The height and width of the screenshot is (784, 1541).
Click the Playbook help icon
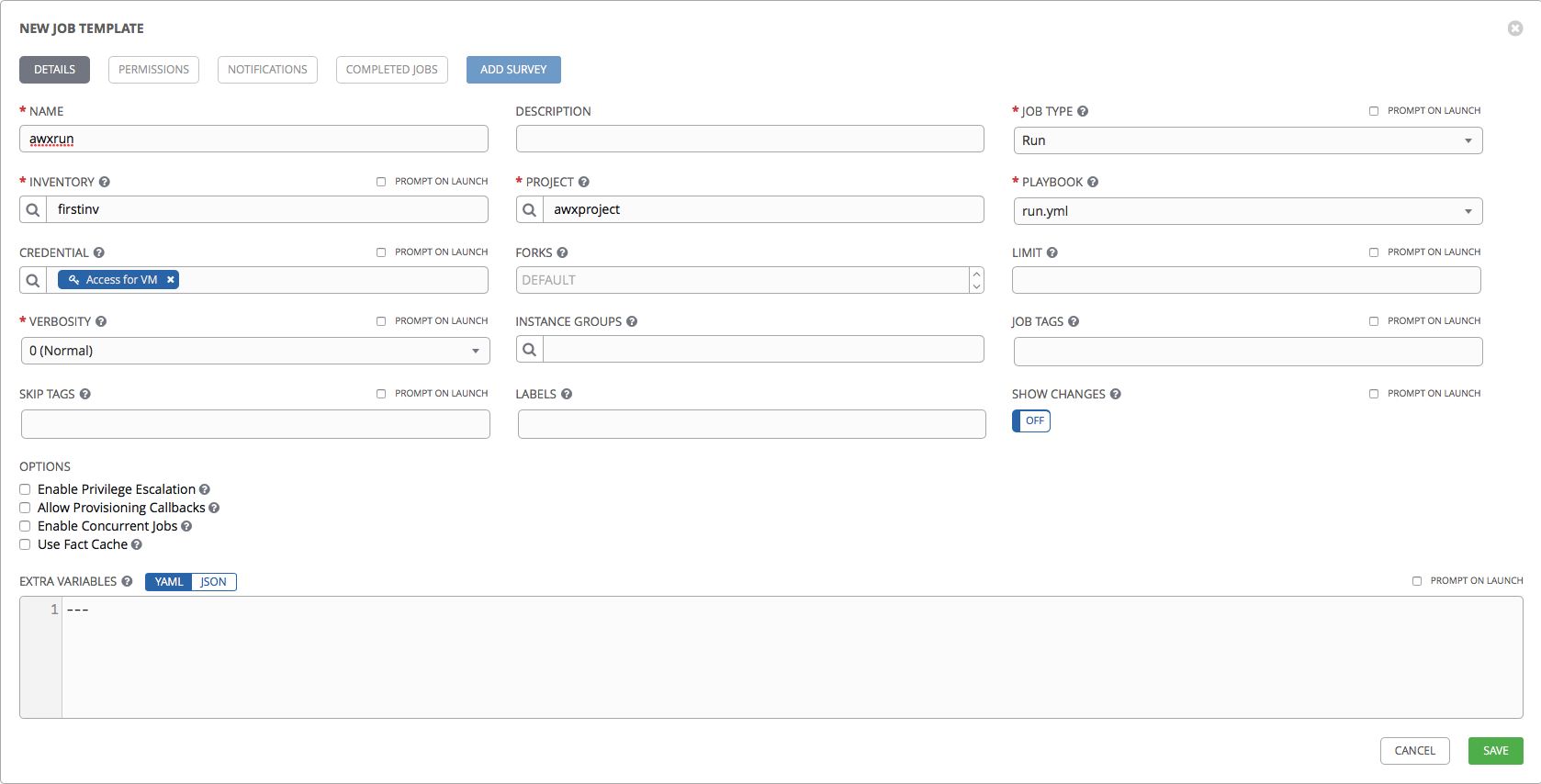(1093, 182)
